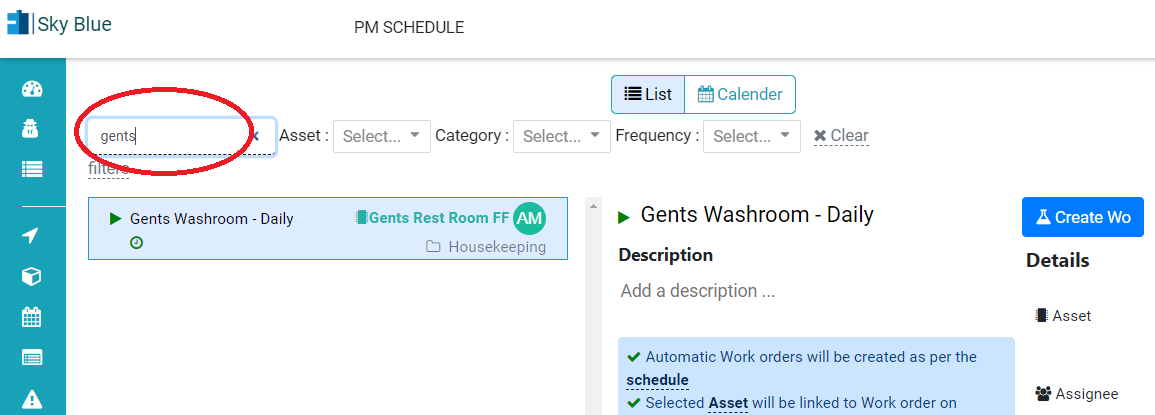Open the Category filter dropdown
Viewport: 1155px width, 415px height.
(561, 136)
